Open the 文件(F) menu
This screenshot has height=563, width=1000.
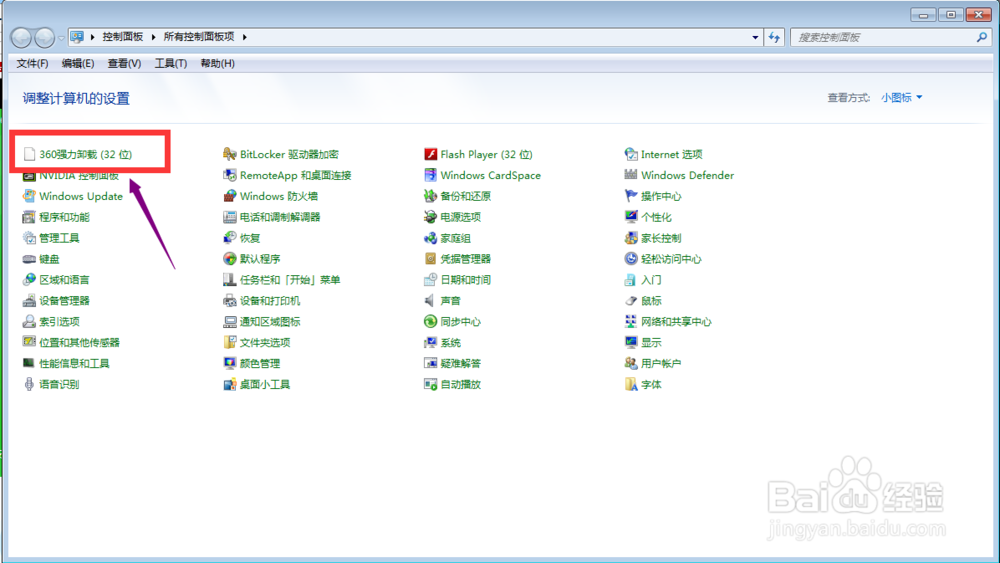32,63
